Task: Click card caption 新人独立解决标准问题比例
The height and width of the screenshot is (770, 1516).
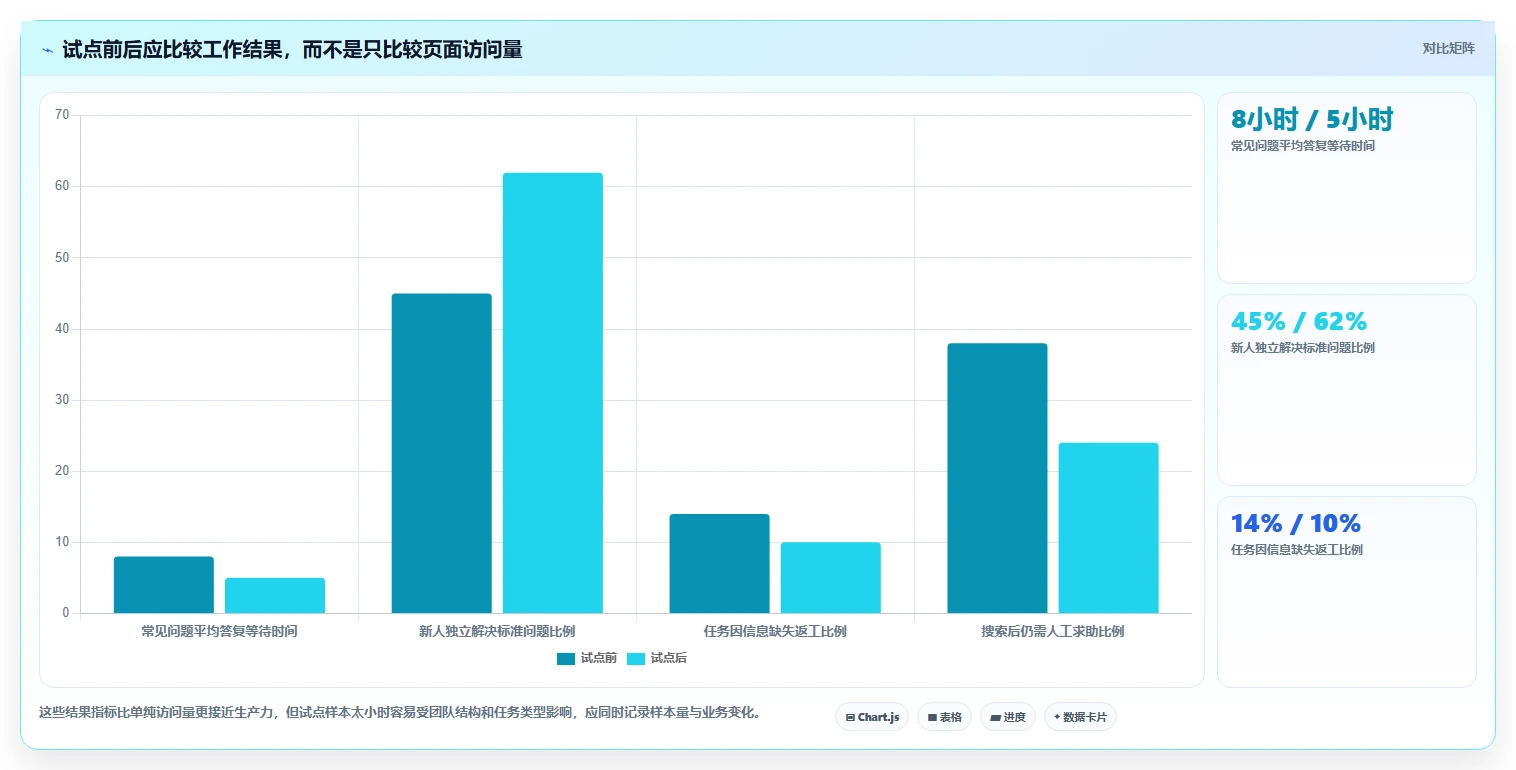Action: coord(1303,348)
